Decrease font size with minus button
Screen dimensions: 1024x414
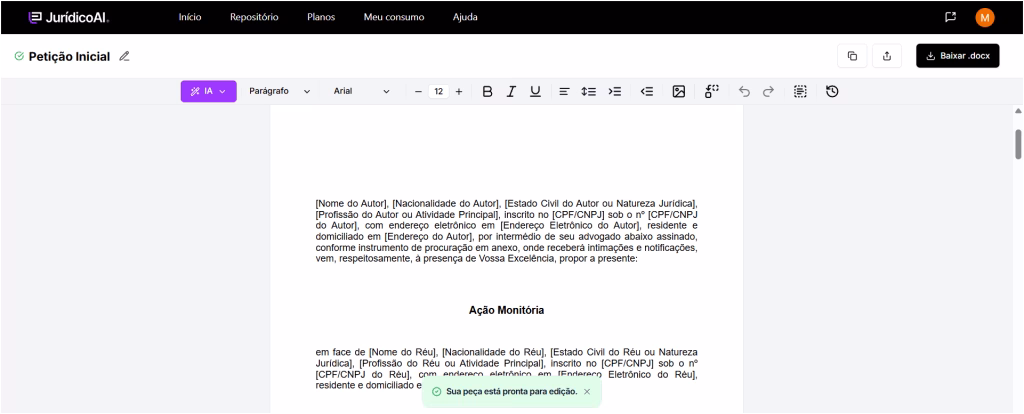418,91
